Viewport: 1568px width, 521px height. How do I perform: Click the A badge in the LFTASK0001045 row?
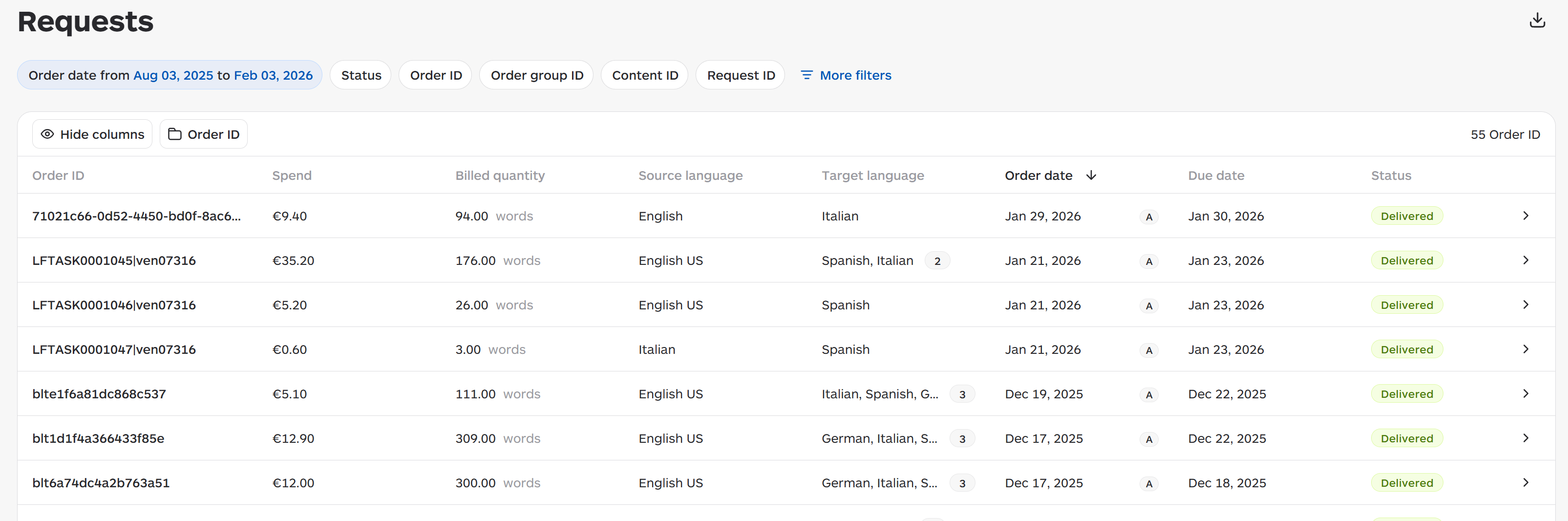point(1148,261)
